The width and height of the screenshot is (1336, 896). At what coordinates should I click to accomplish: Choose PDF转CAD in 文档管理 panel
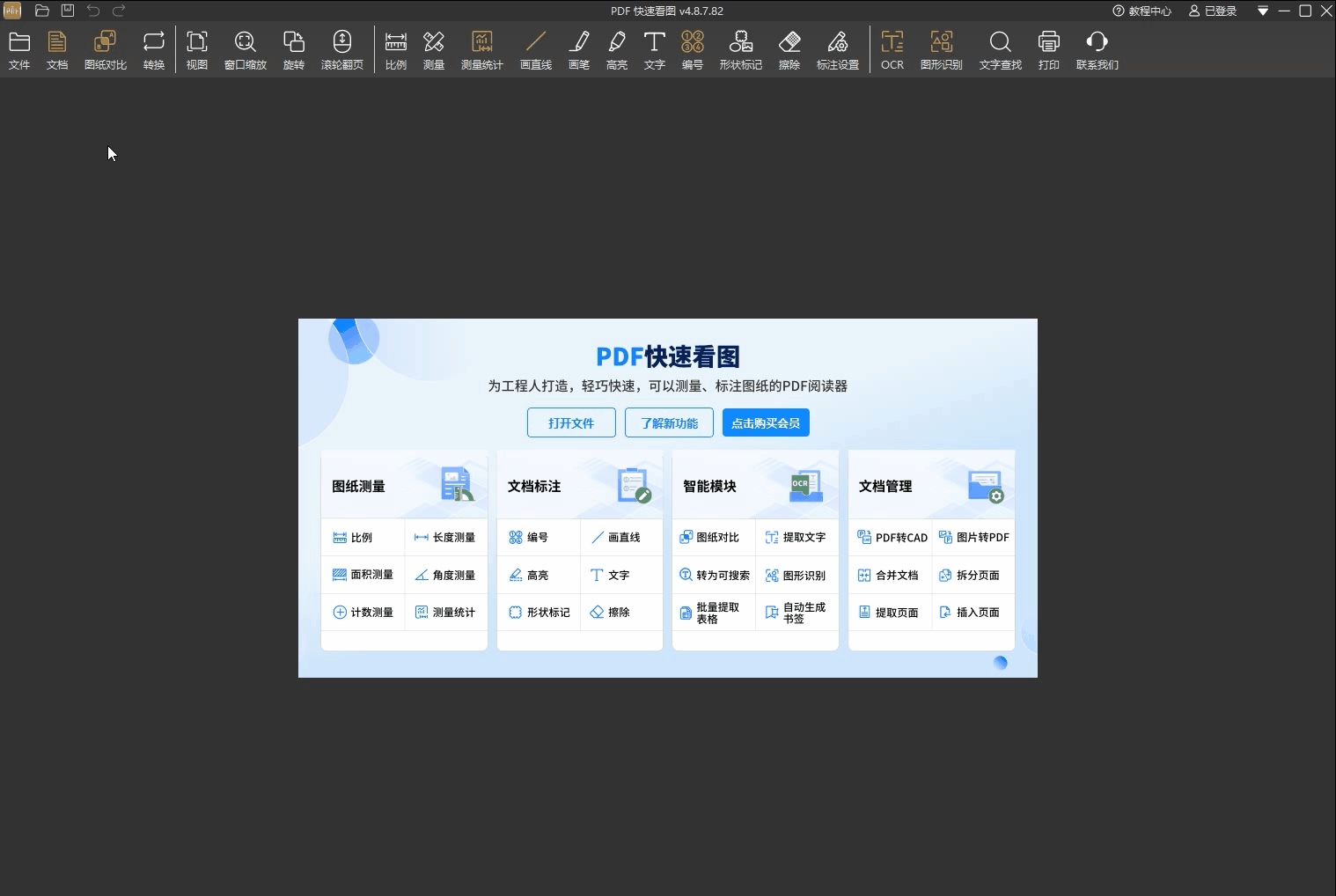[892, 537]
